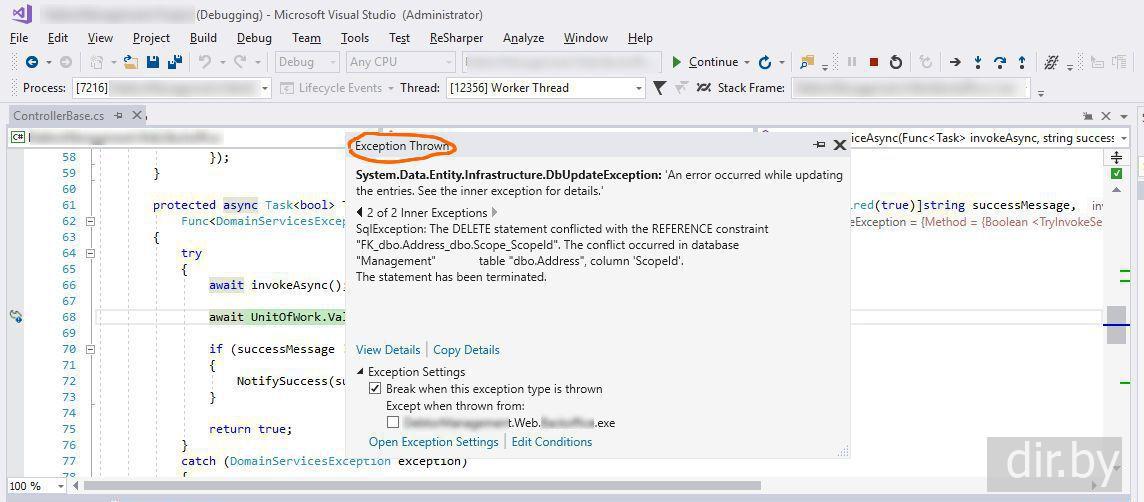
Task: Collapse the if block at line 70
Action: [90, 349]
